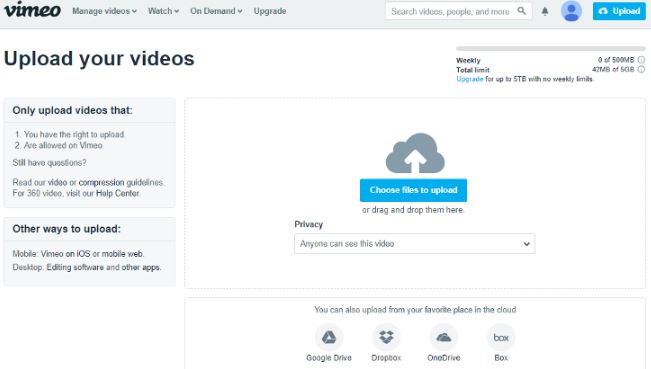Screen dimensions: 651x369
Task: Click the Upgrade link under storage limits
Action: (x=470, y=79)
